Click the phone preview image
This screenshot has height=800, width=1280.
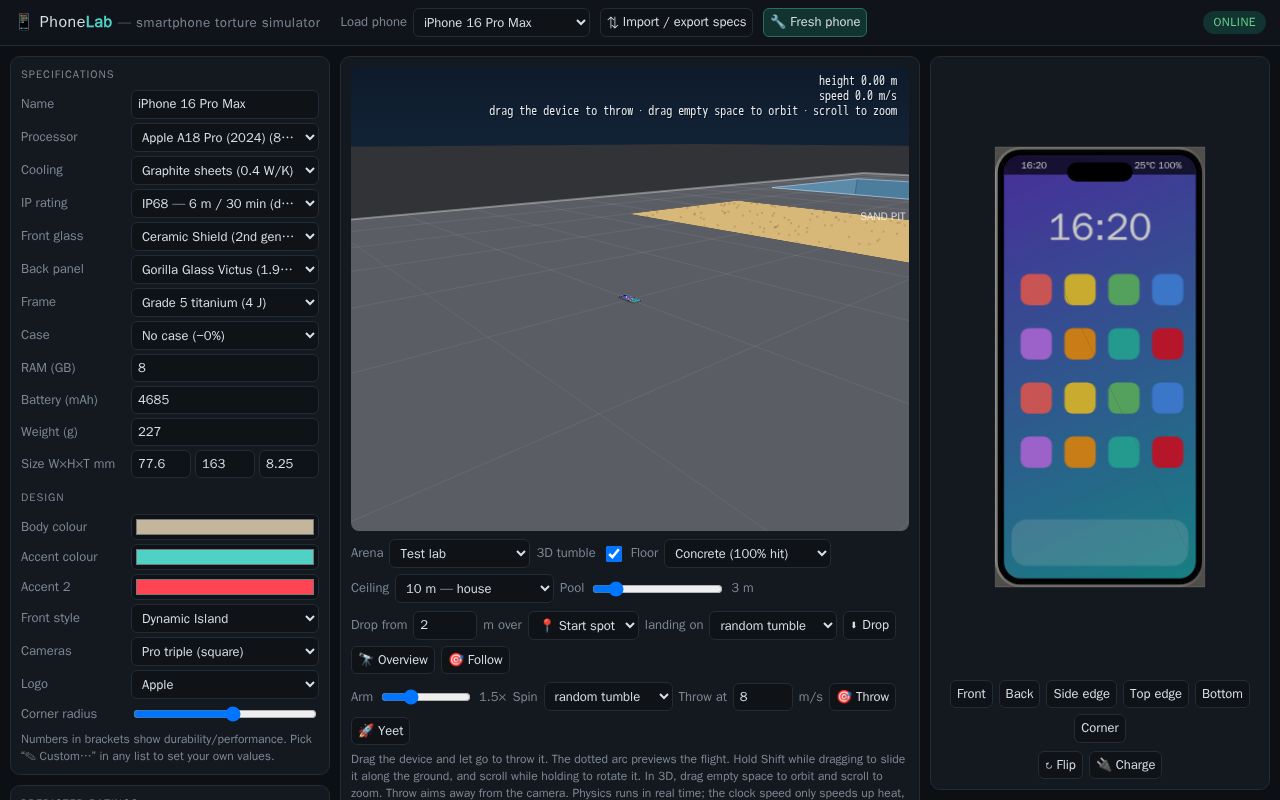point(1100,367)
